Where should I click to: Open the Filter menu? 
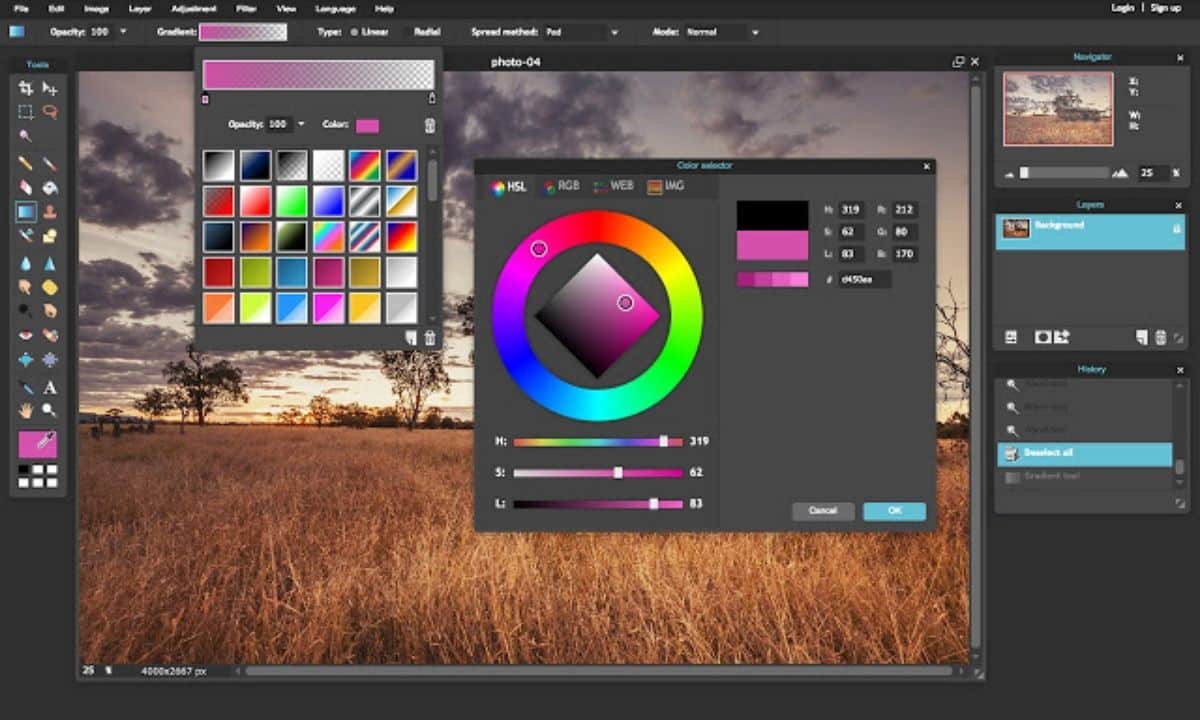[x=246, y=8]
